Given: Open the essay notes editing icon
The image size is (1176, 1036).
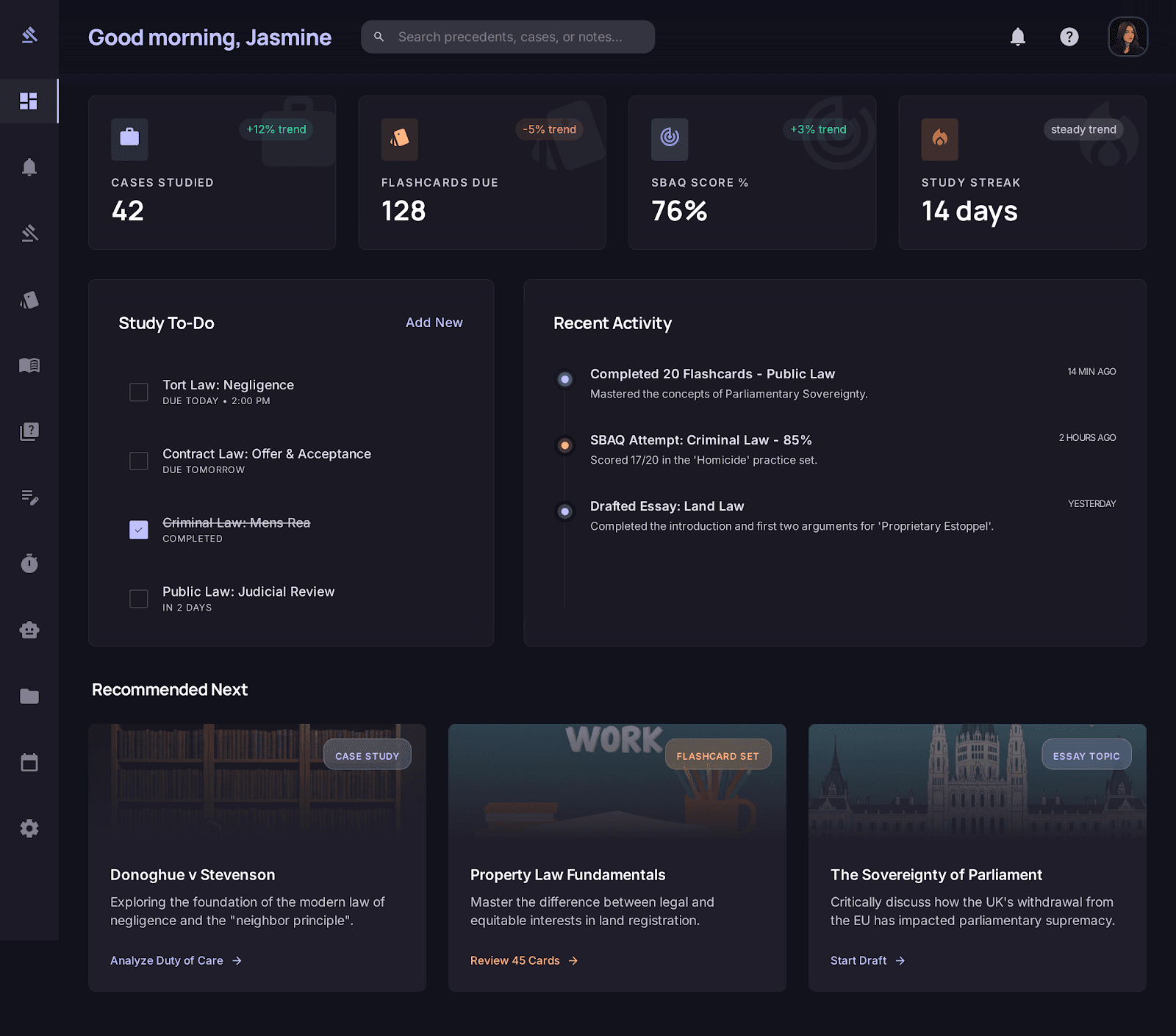Looking at the screenshot, I should pos(29,497).
